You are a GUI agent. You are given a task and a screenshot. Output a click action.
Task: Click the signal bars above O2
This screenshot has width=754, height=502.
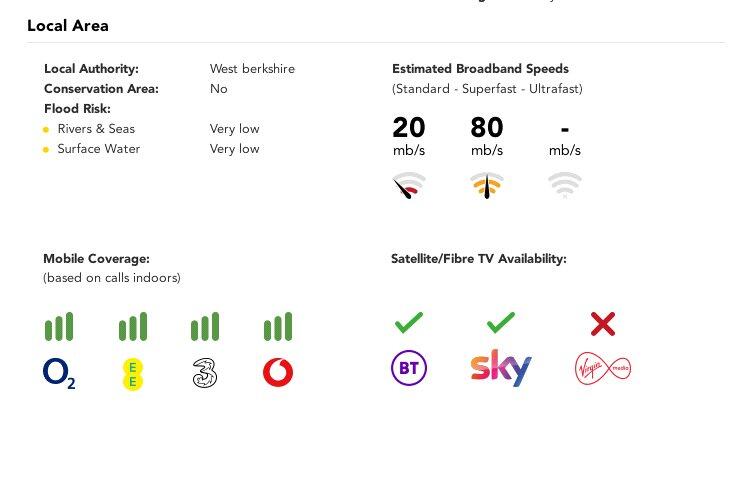pyautogui.click(x=59, y=327)
